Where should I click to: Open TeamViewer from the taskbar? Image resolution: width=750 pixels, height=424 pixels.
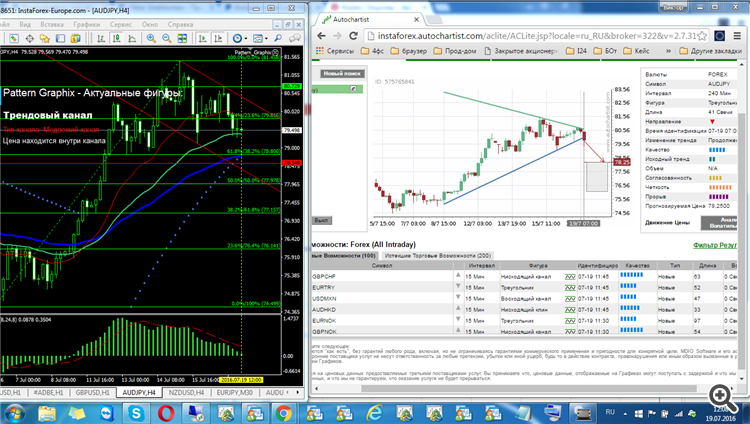pos(106,413)
